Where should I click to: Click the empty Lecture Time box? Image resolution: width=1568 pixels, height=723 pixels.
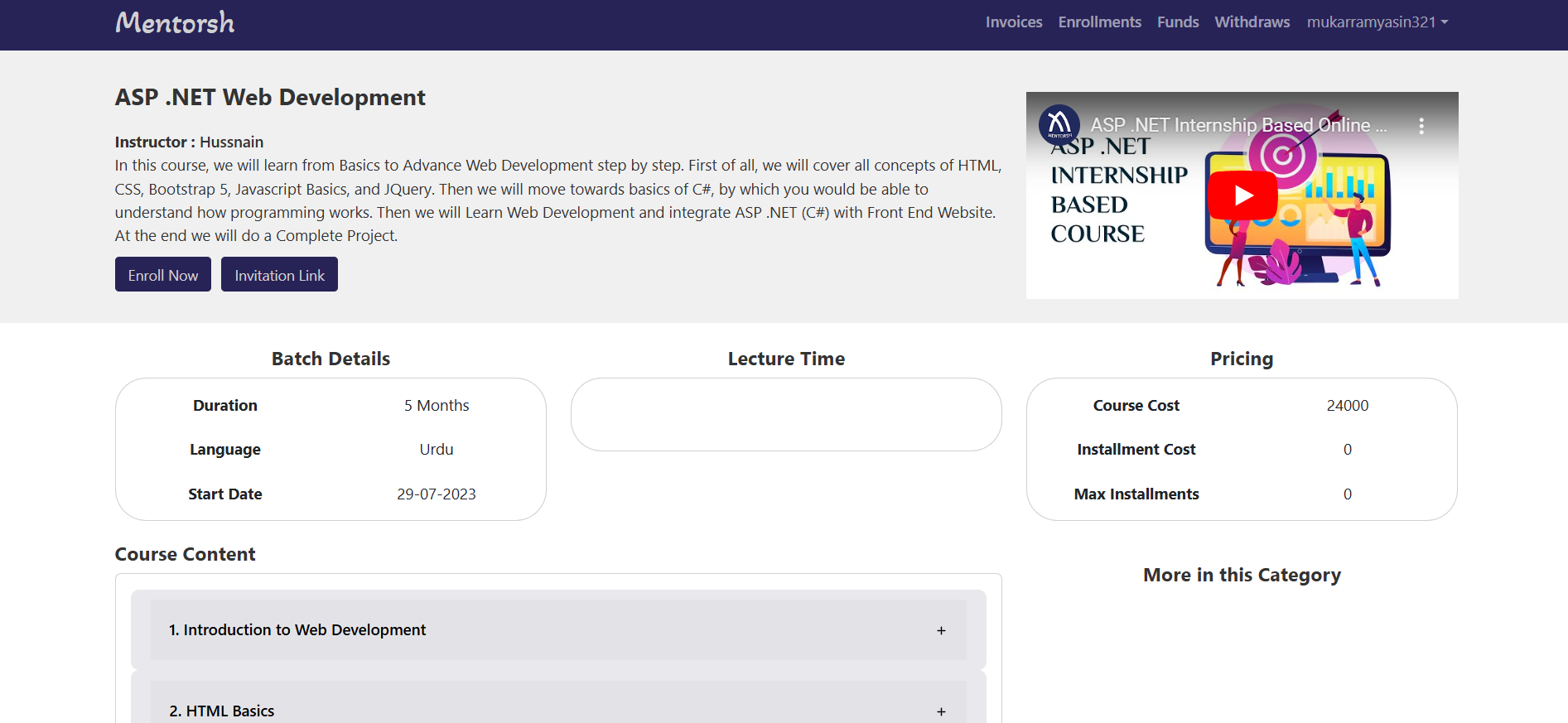(785, 415)
